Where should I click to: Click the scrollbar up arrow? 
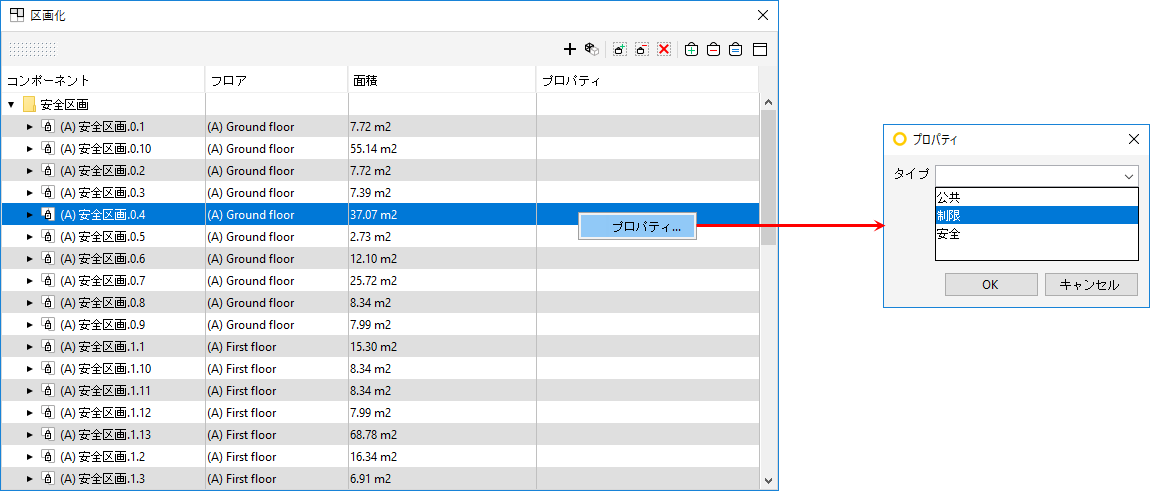click(x=768, y=102)
